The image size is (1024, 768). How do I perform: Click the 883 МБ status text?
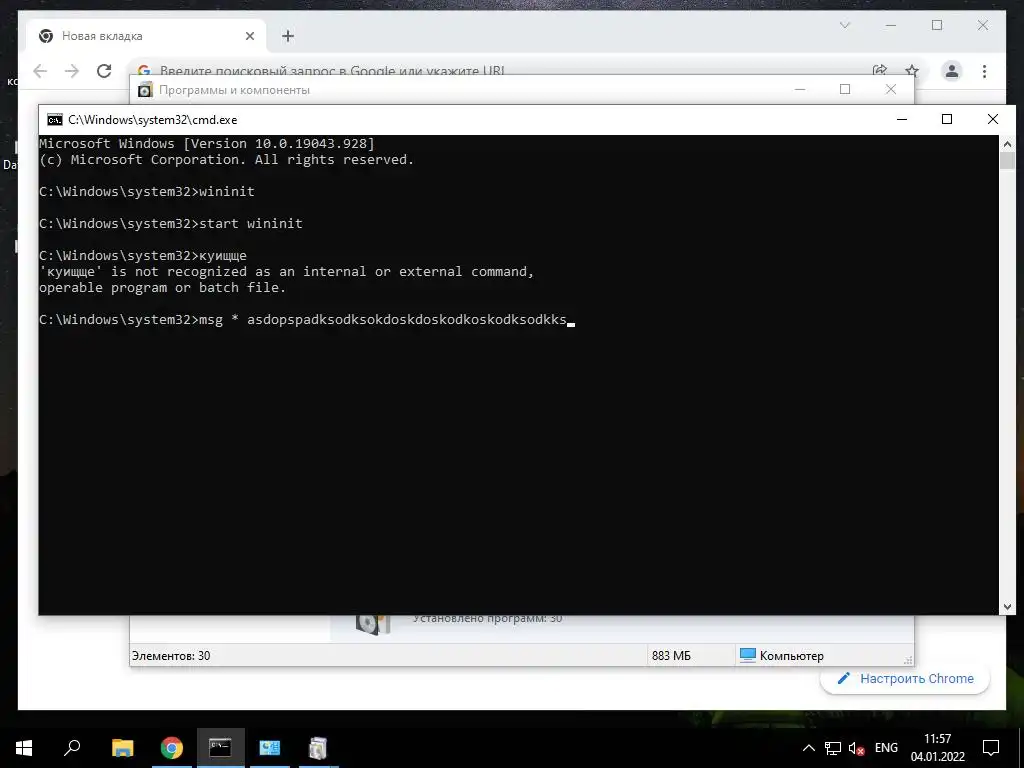(671, 656)
